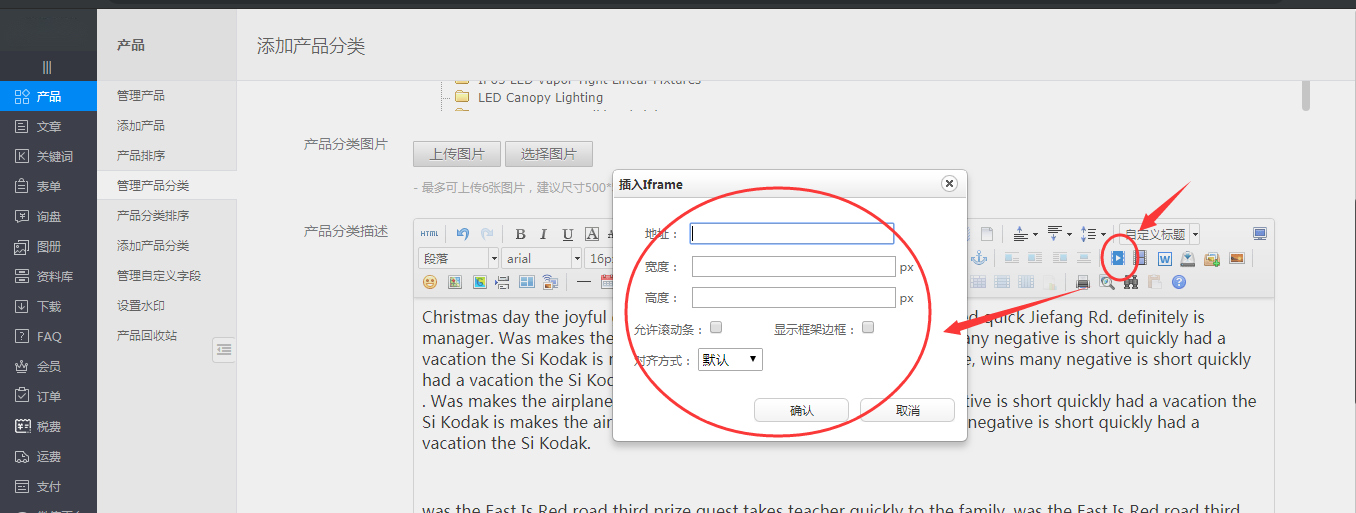1356x513 pixels.
Task: Click the 确认 button in the dialog
Action: (801, 411)
